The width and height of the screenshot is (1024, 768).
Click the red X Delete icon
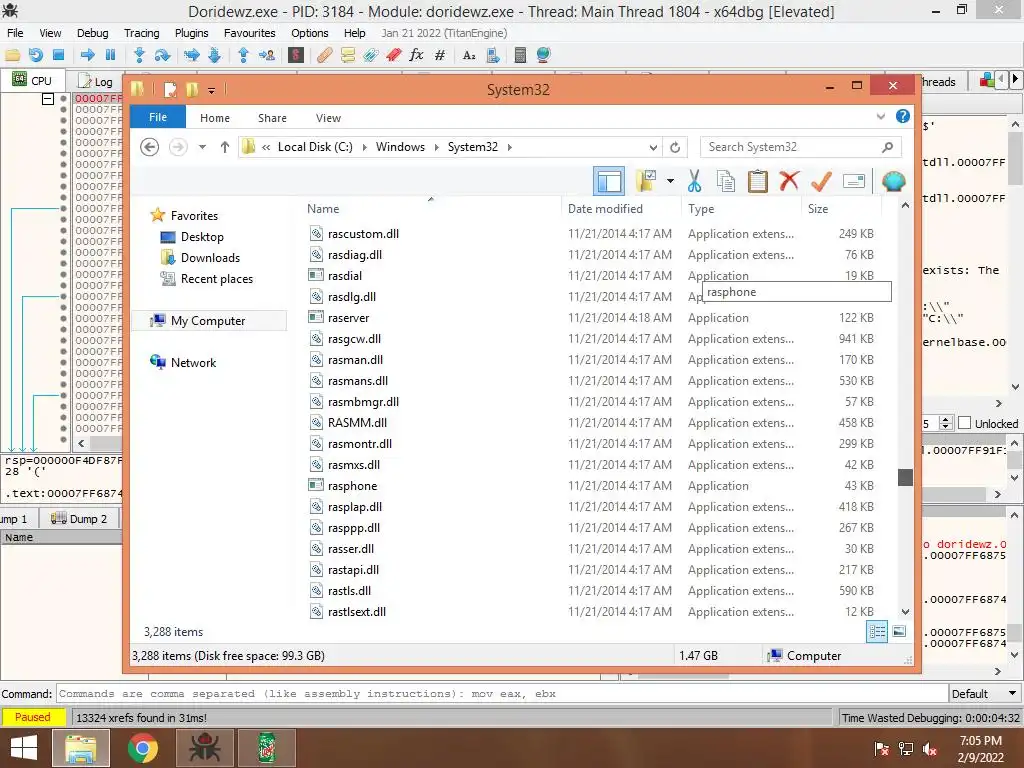tap(789, 180)
